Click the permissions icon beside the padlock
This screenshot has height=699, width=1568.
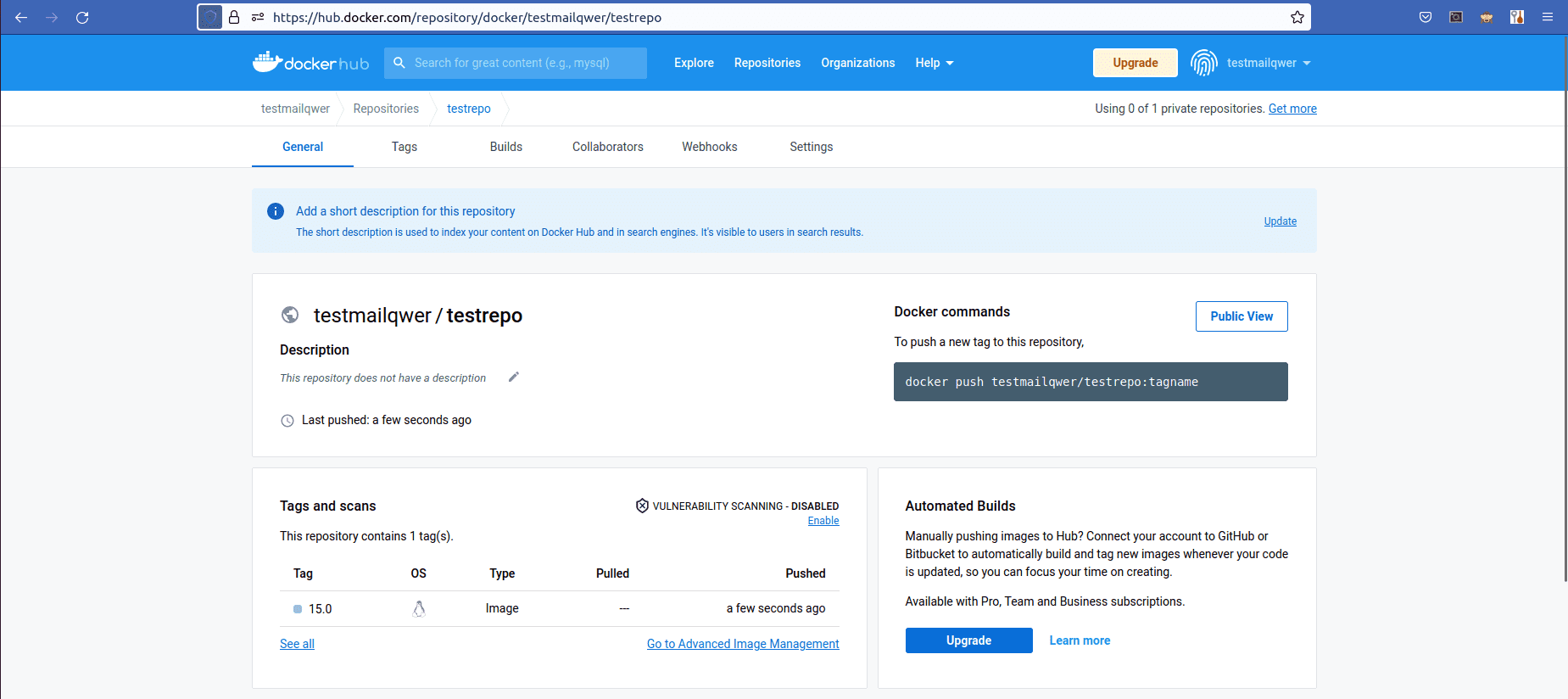(258, 17)
